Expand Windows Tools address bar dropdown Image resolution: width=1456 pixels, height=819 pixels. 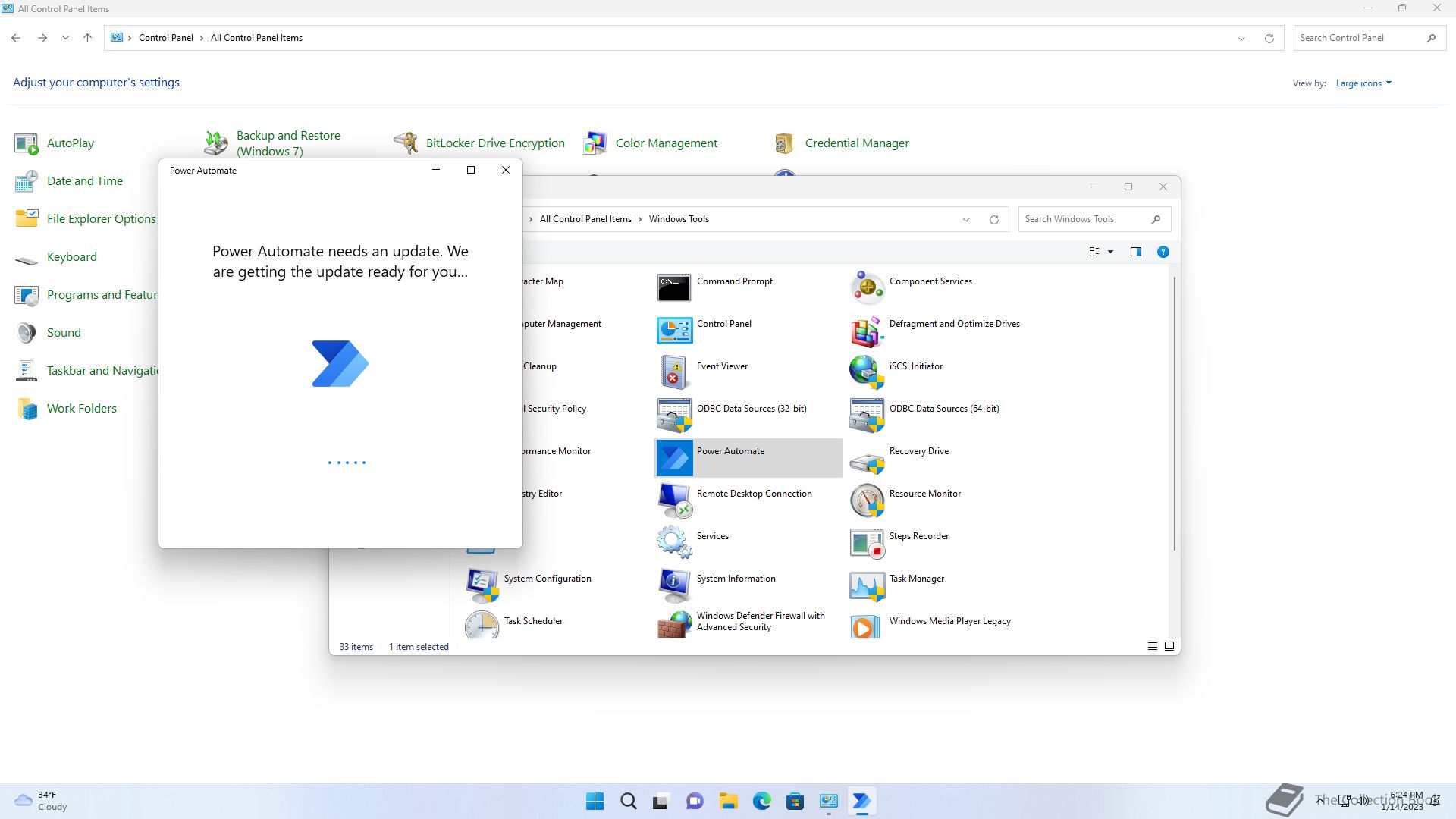click(x=966, y=219)
